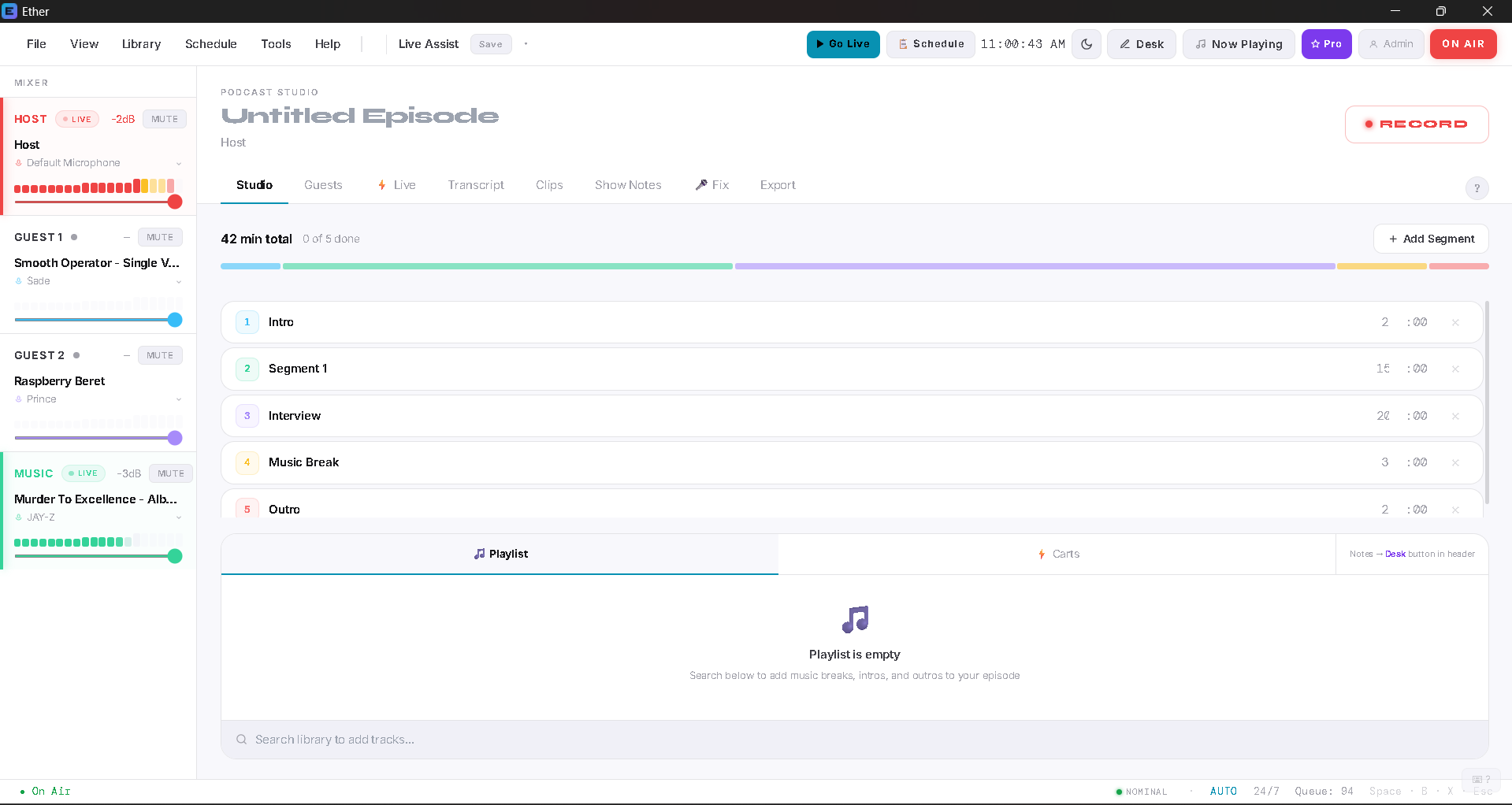Click the Interview number badge 3
The height and width of the screenshot is (805, 1512).
[247, 416]
